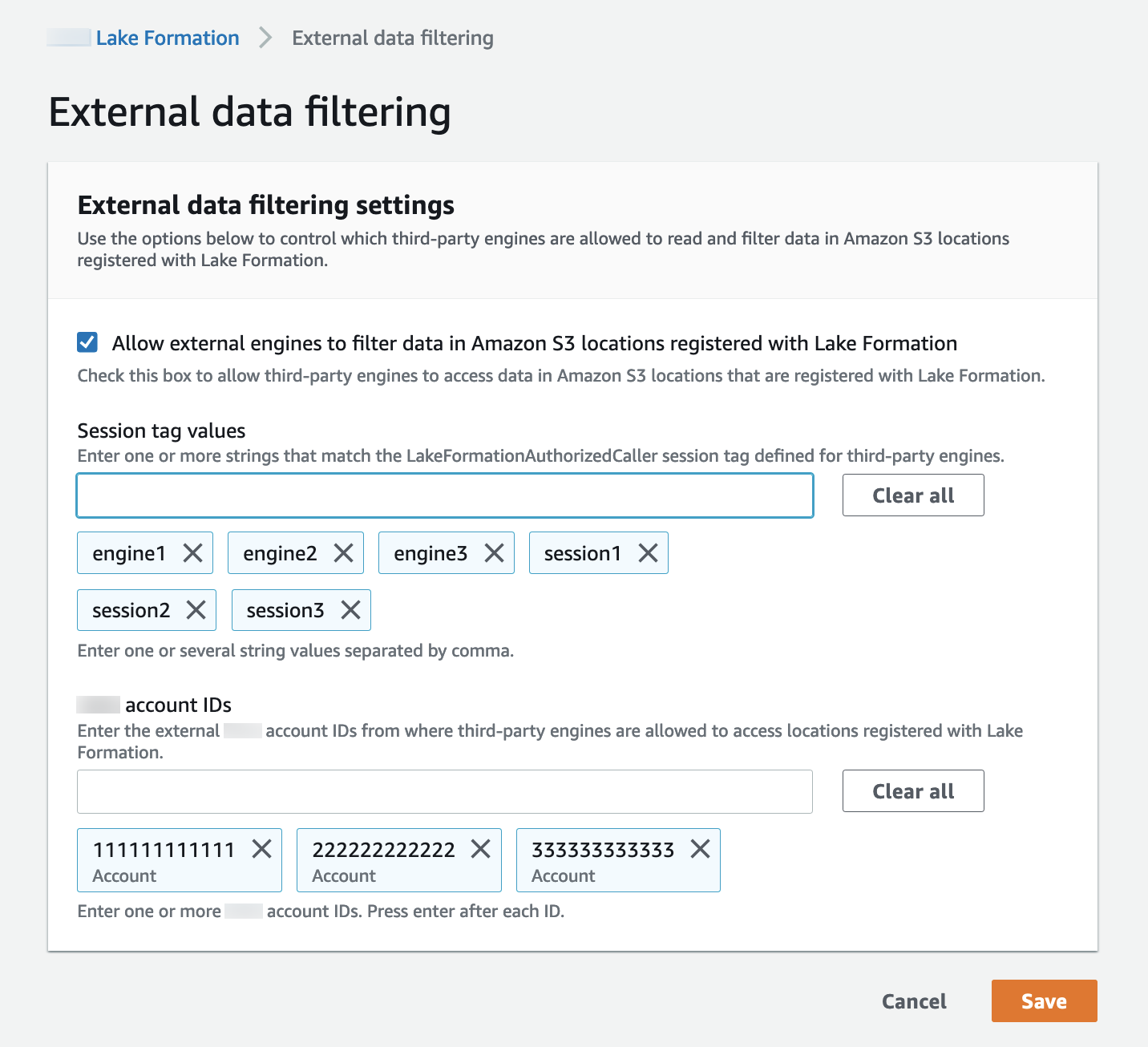This screenshot has width=1148, height=1047.
Task: Remove the engine1 session tag
Action: pyautogui.click(x=192, y=553)
